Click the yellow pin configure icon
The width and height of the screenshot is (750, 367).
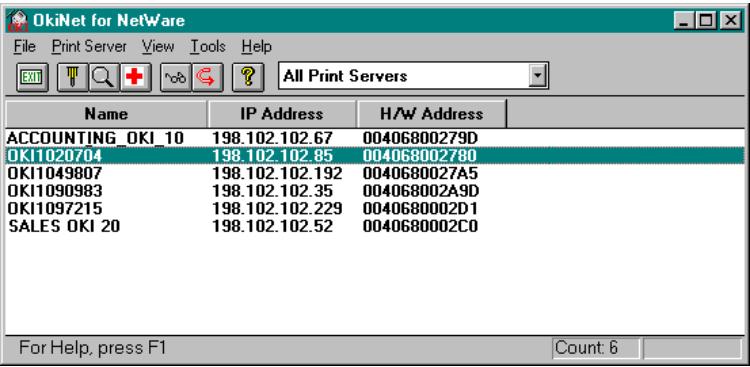click(72, 77)
